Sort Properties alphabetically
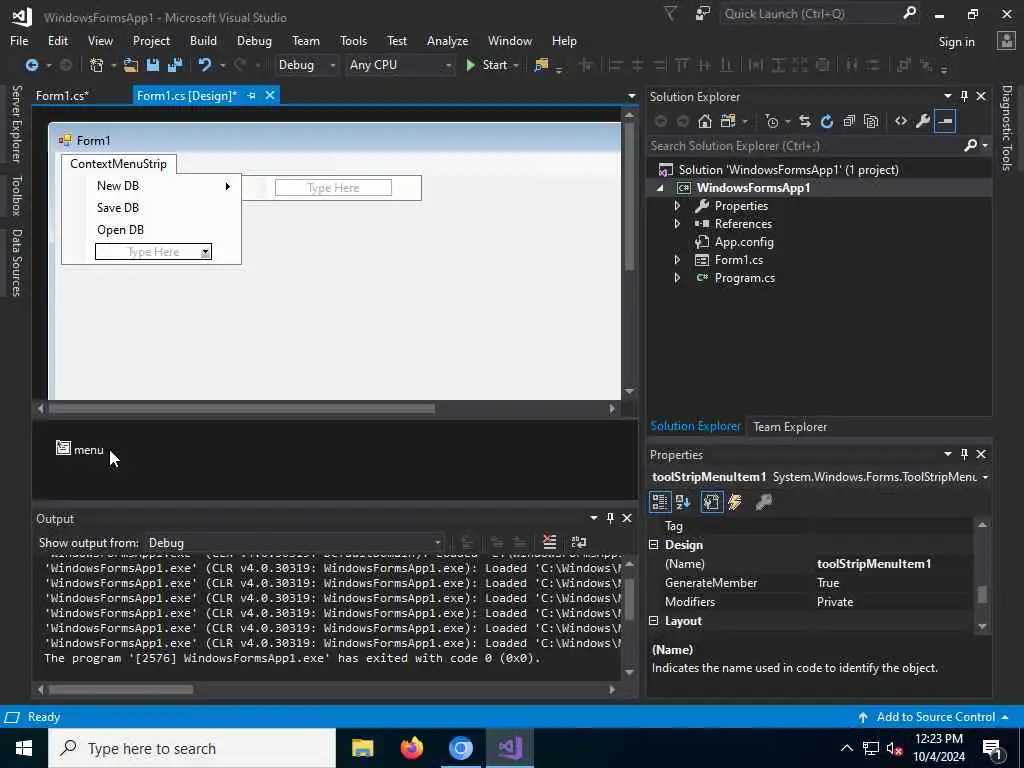This screenshot has width=1024, height=768. pos(683,502)
